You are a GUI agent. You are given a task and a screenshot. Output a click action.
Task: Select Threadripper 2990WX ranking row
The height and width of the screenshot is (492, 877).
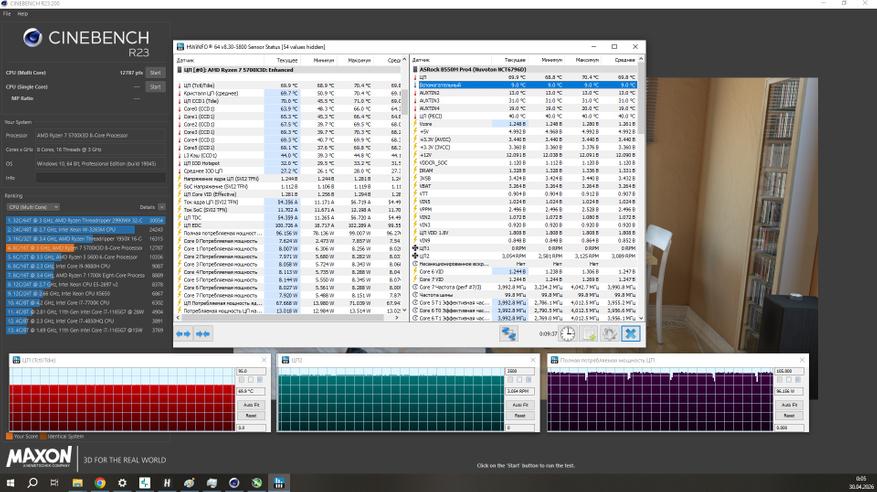[x=85, y=220]
